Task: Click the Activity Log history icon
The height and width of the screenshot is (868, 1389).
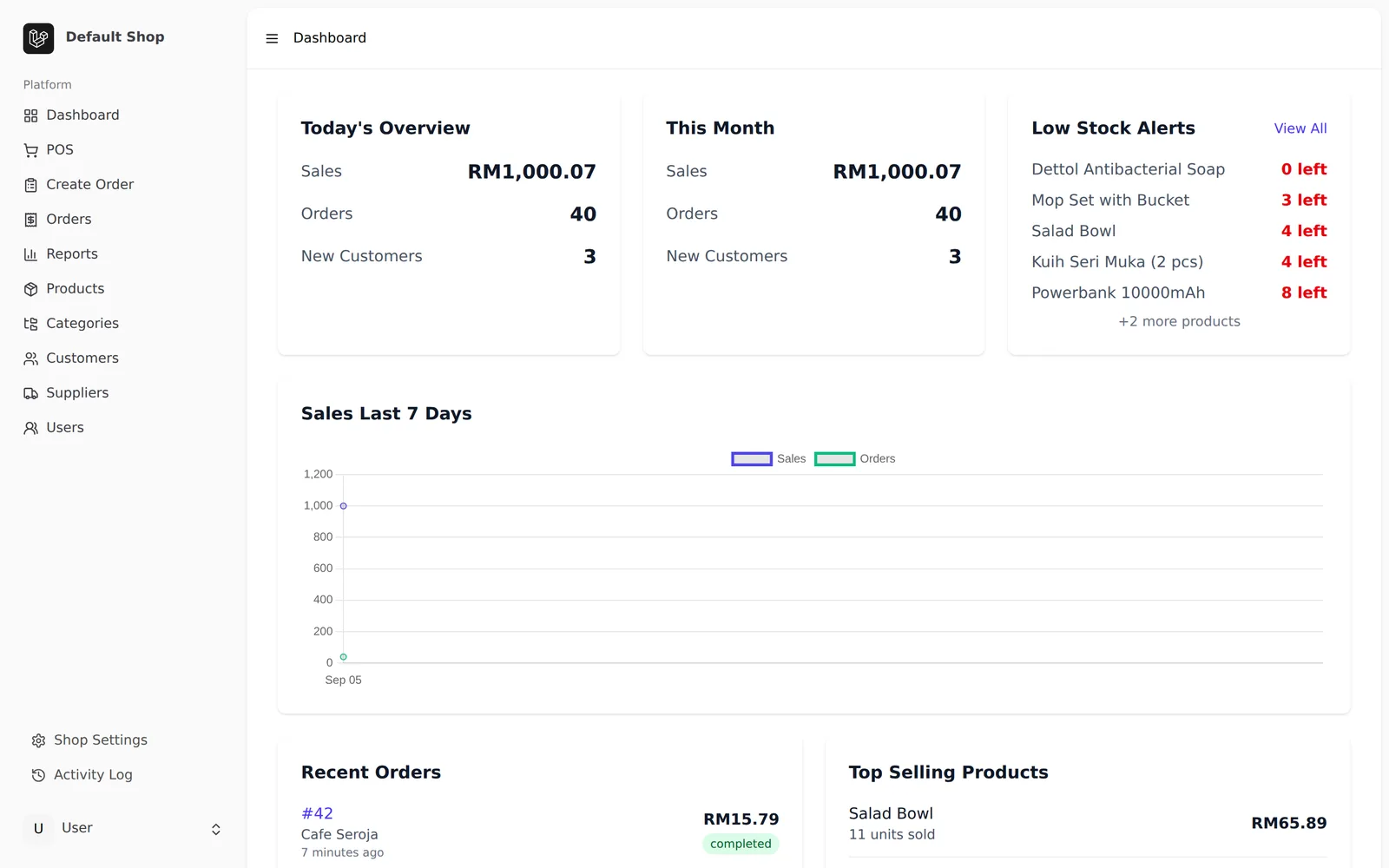Action: [38, 775]
